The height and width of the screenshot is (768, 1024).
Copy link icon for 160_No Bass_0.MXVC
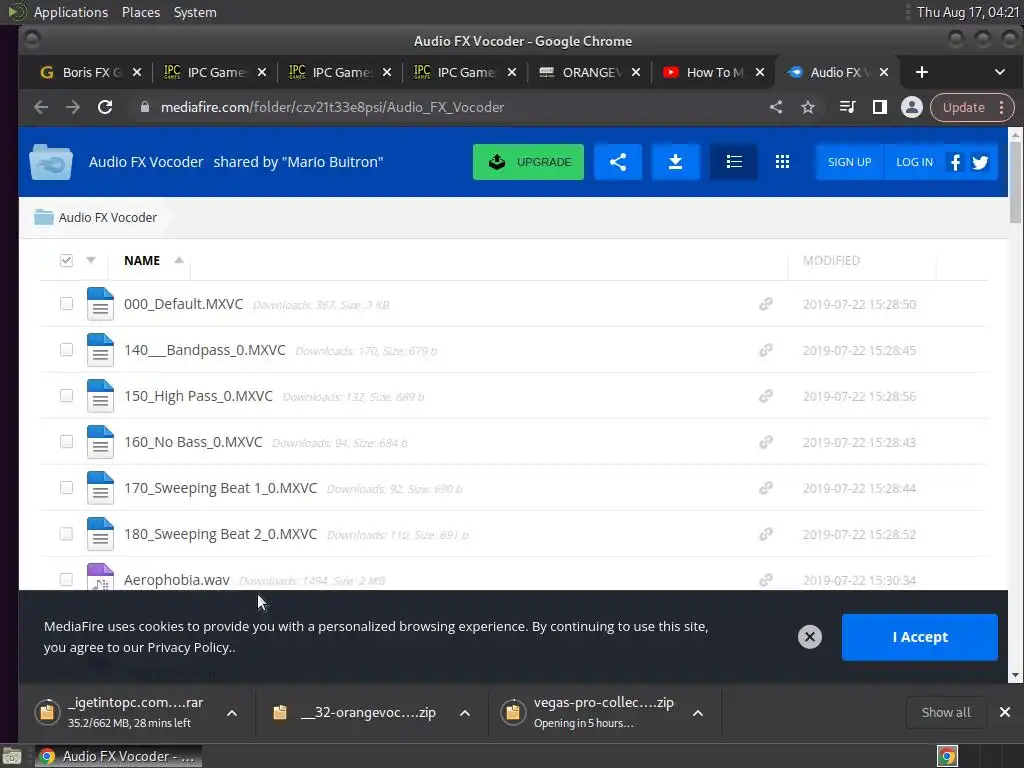click(x=765, y=442)
